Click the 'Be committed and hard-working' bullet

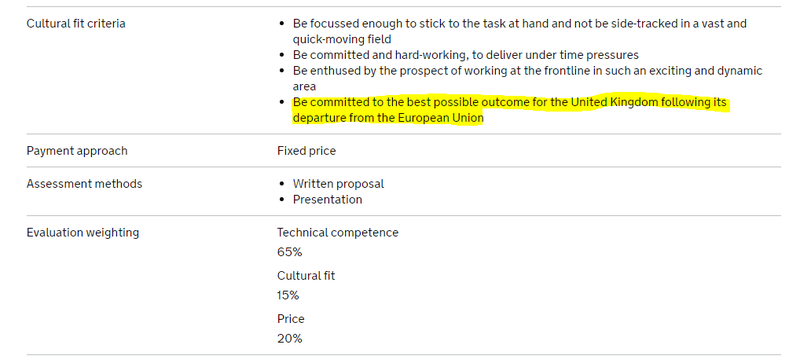(466, 55)
